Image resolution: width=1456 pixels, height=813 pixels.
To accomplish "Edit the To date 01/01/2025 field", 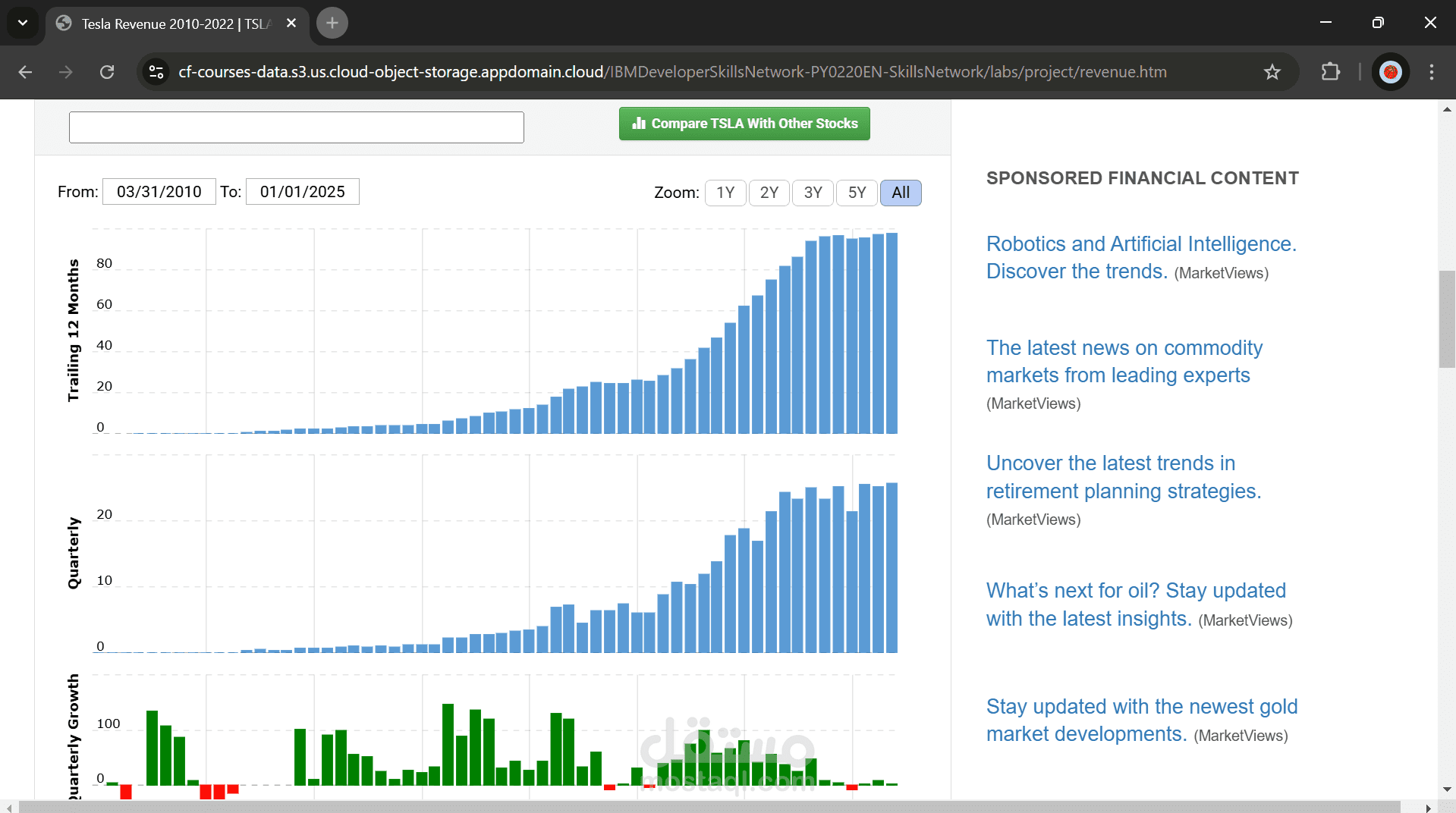I will [x=303, y=192].
